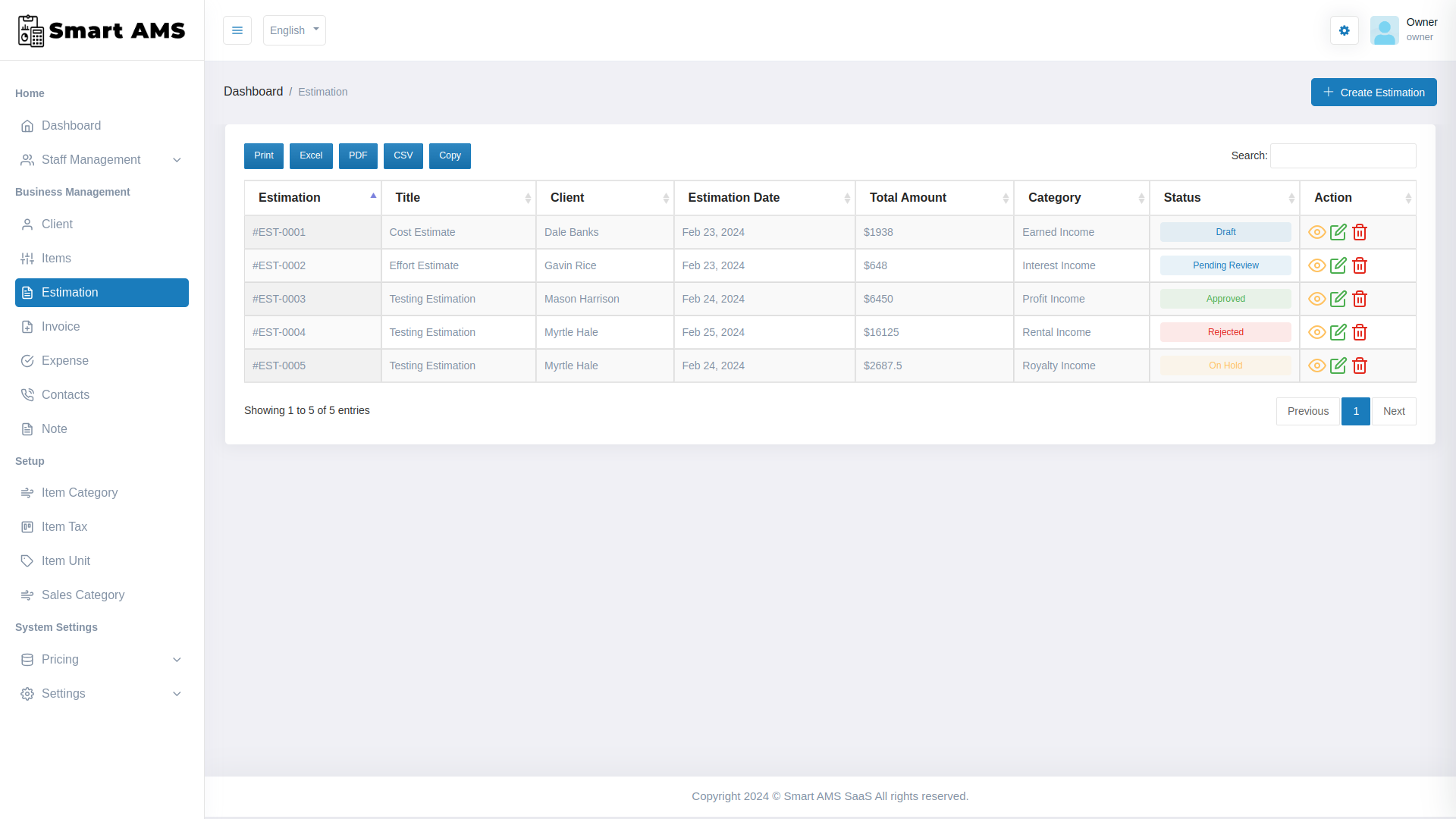This screenshot has width=1456, height=819.
Task: Open the Estimation sidebar menu item
Action: tap(69, 293)
